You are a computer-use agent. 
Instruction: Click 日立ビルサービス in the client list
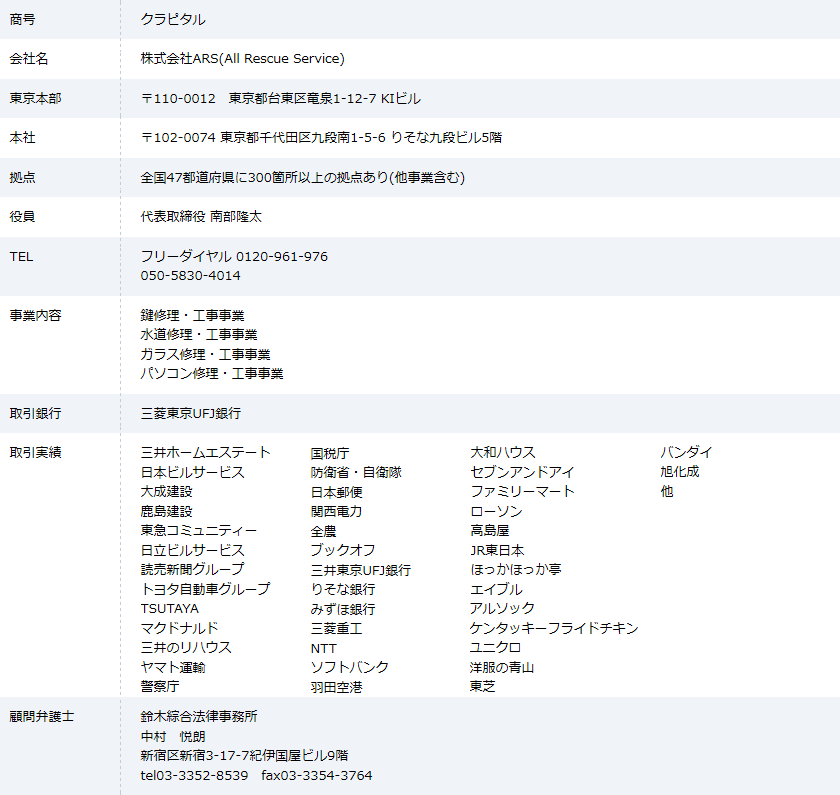192,550
